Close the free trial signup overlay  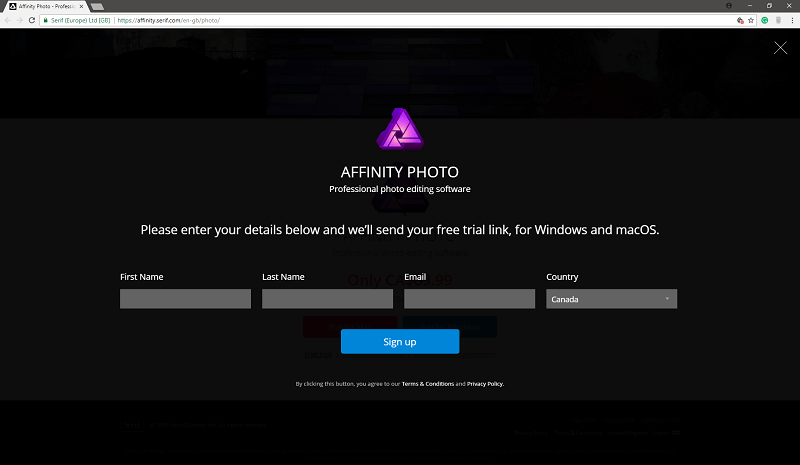pos(780,48)
